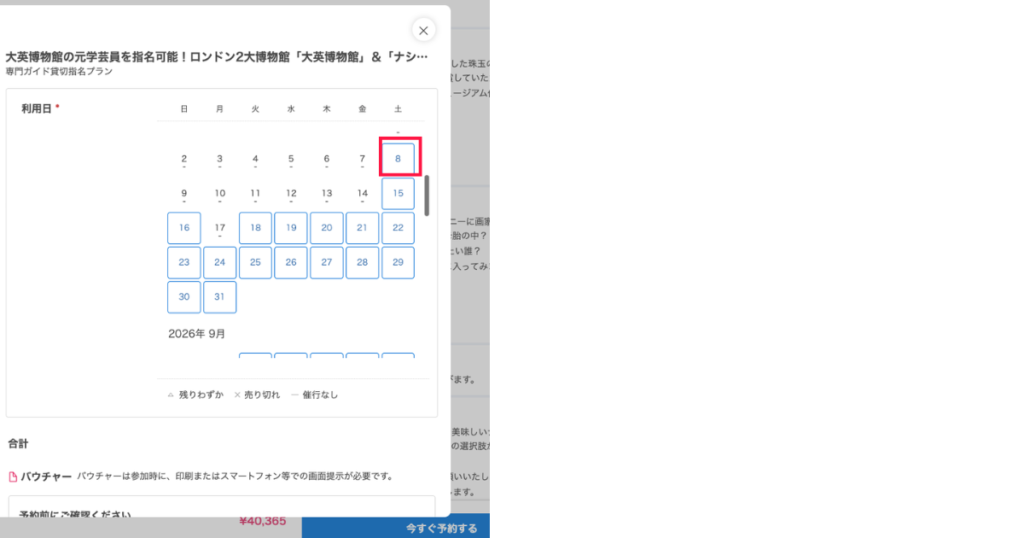Click the 専門ガイド貸切指名プラン subtitle
This screenshot has height=538, width=1024.
[59, 71]
